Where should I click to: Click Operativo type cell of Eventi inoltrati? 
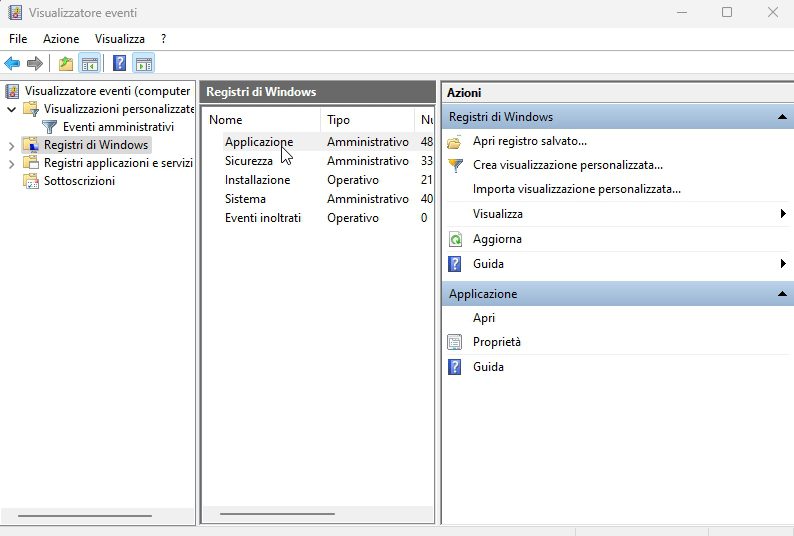[x=353, y=218]
